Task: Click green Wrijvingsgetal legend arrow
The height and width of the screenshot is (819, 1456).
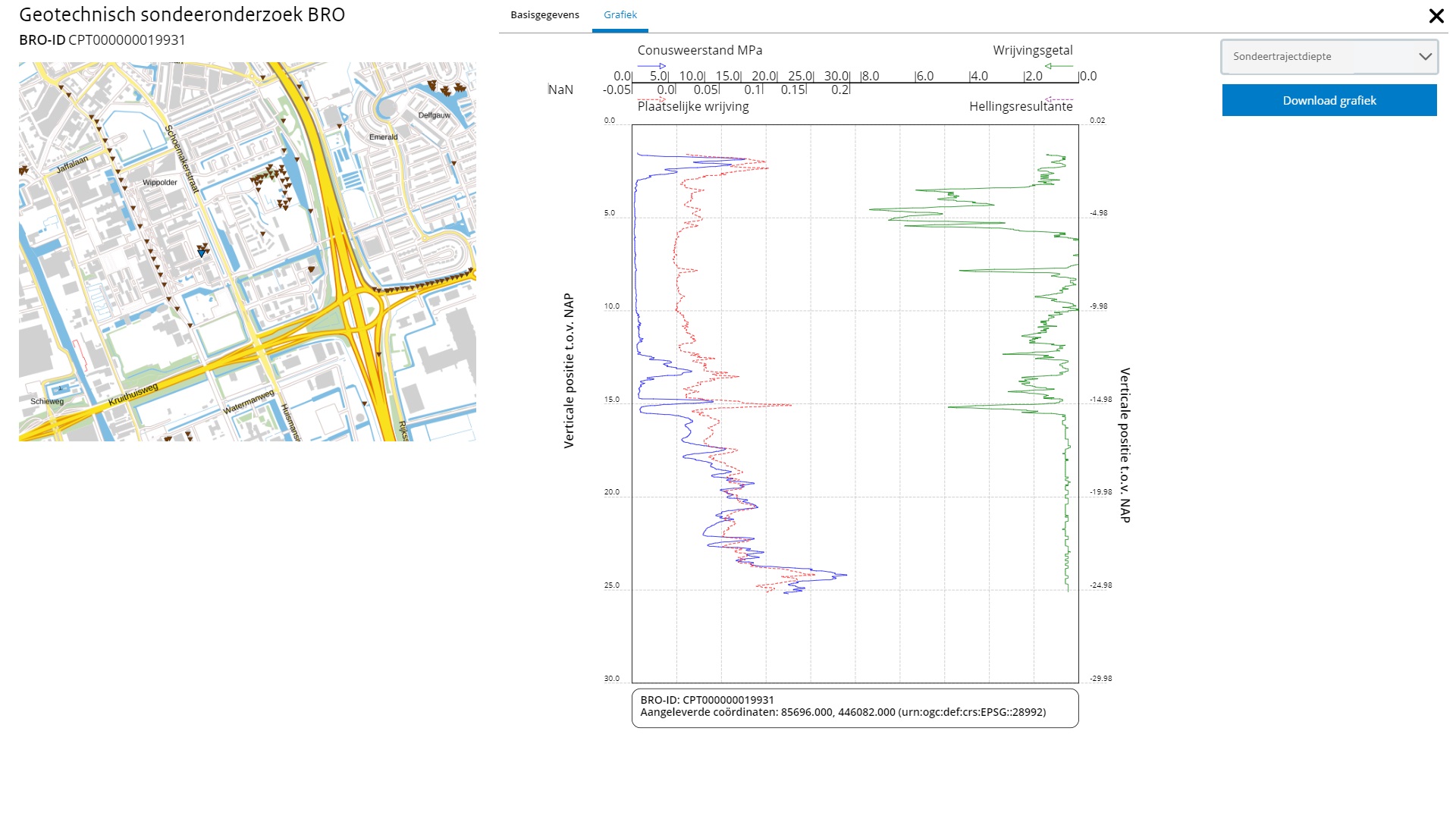Action: (1059, 66)
